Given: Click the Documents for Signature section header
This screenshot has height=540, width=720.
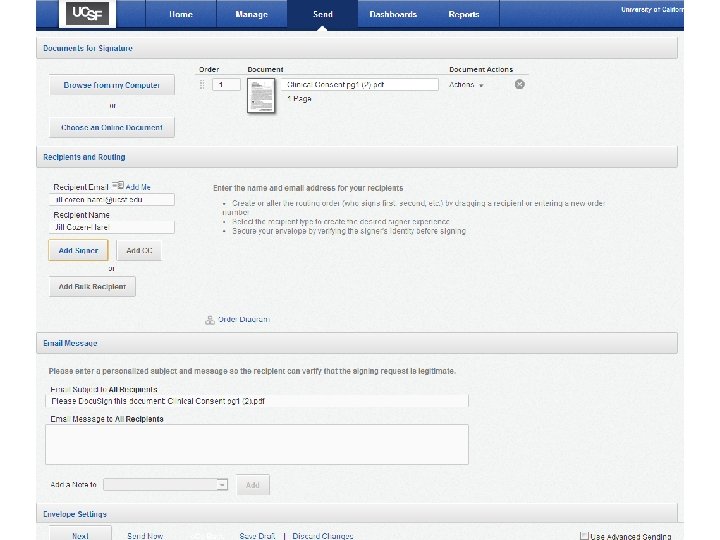Looking at the screenshot, I should click(x=357, y=48).
